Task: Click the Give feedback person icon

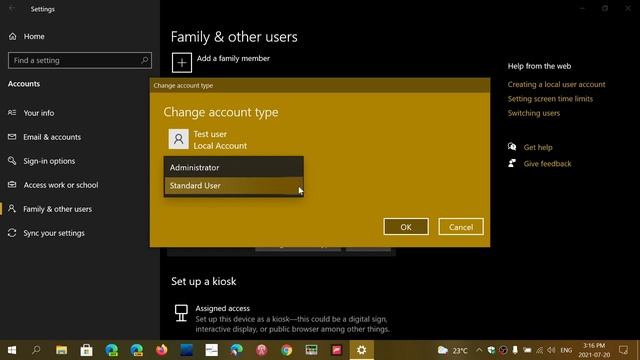Action: click(x=512, y=163)
